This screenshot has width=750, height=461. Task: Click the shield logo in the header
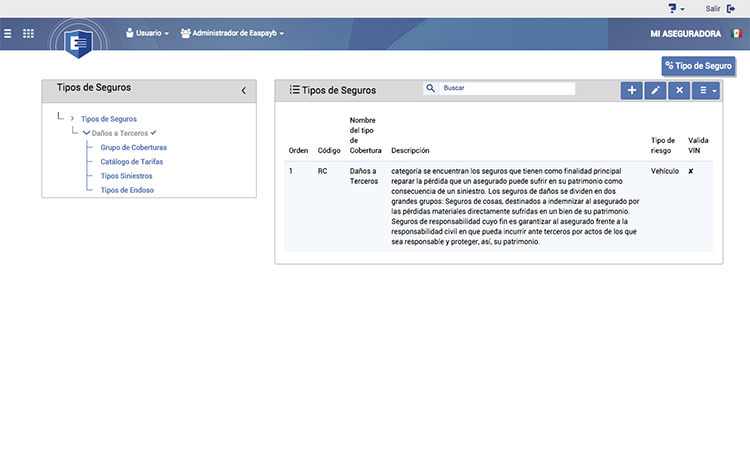click(x=78, y=43)
